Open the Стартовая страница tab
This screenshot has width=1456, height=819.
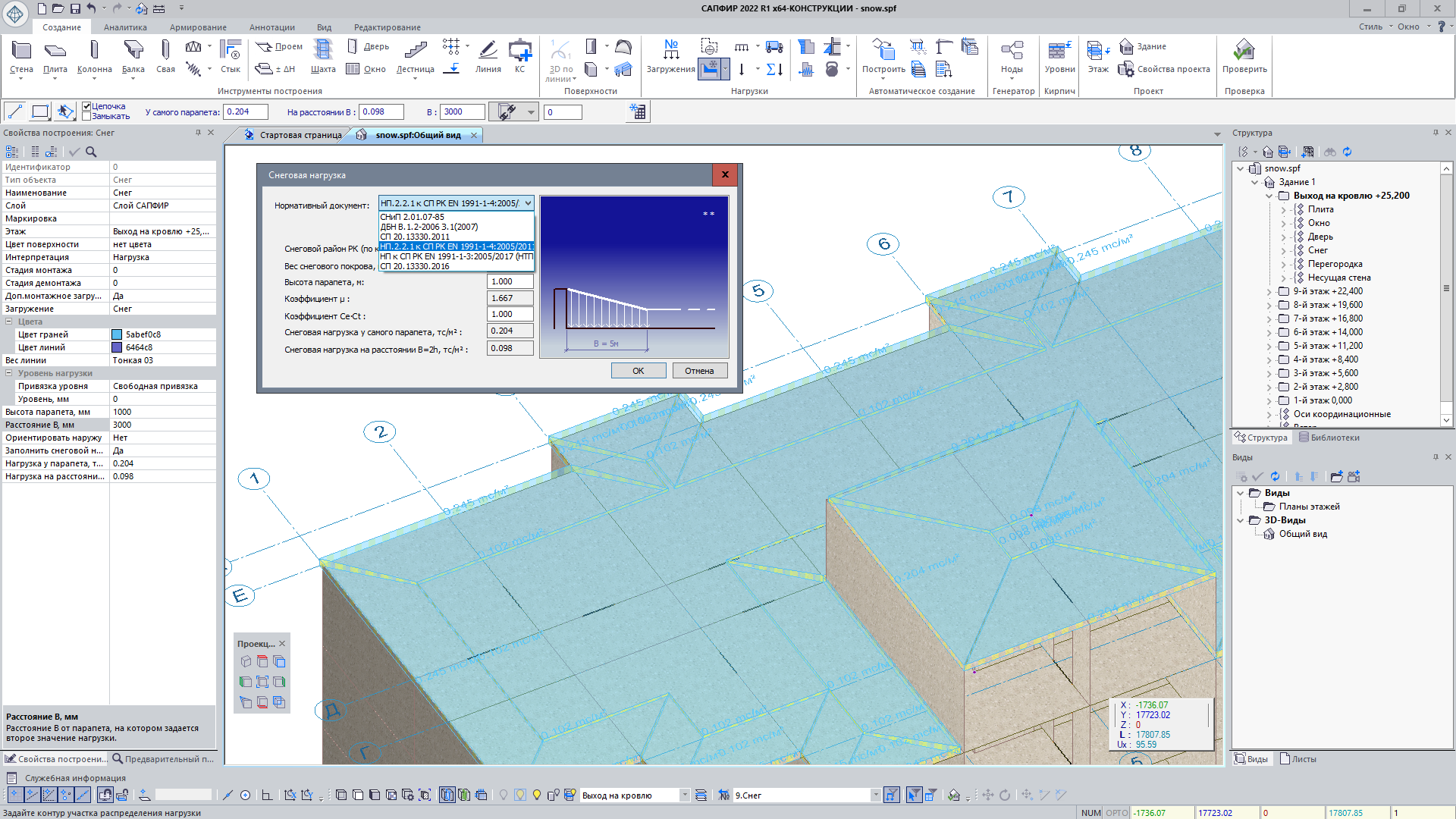300,135
